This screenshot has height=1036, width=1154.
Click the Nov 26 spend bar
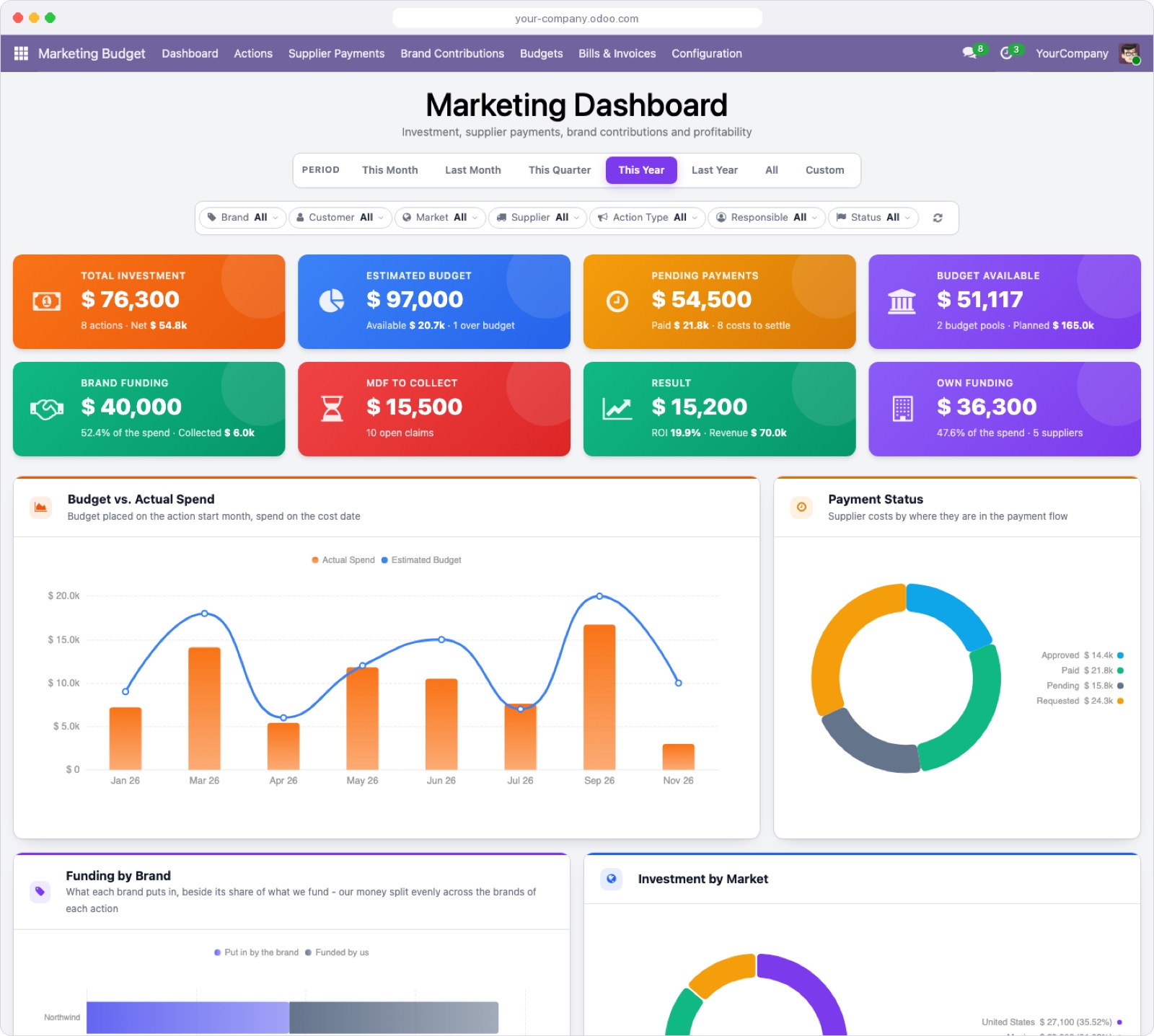click(679, 757)
